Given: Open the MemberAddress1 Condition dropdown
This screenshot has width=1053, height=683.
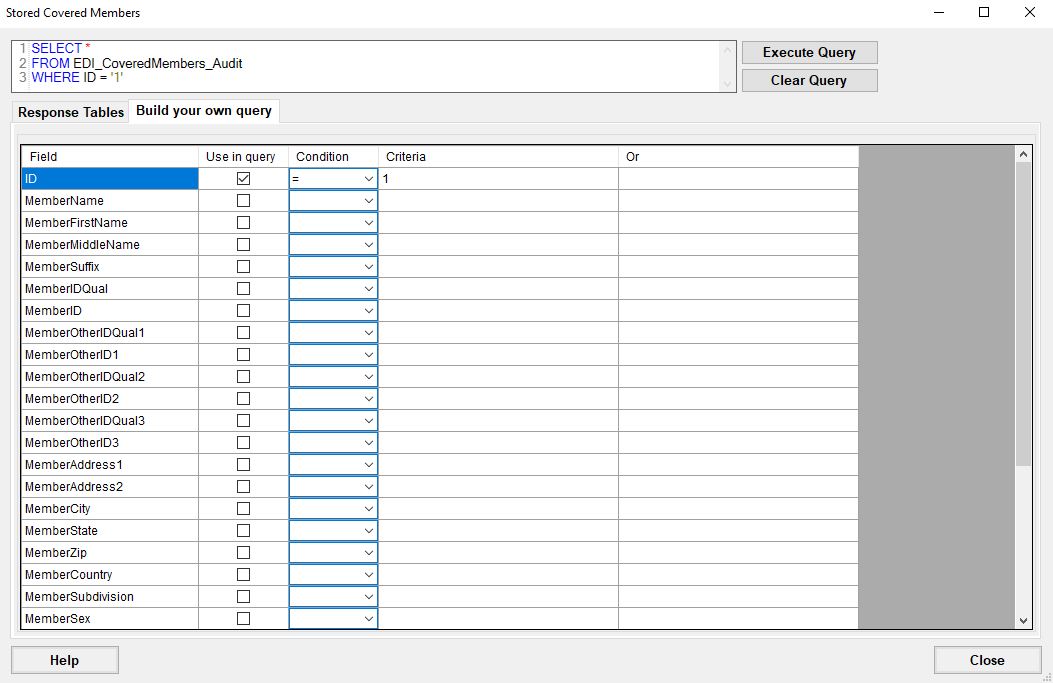Looking at the screenshot, I should coord(369,465).
